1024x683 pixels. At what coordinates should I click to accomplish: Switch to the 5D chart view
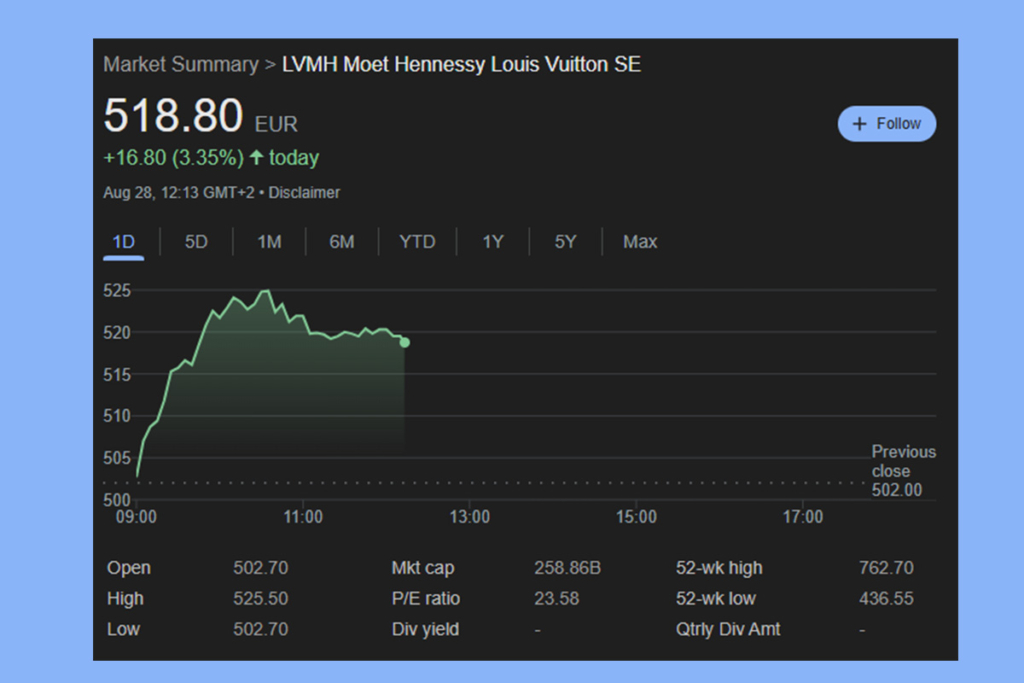[x=196, y=242]
